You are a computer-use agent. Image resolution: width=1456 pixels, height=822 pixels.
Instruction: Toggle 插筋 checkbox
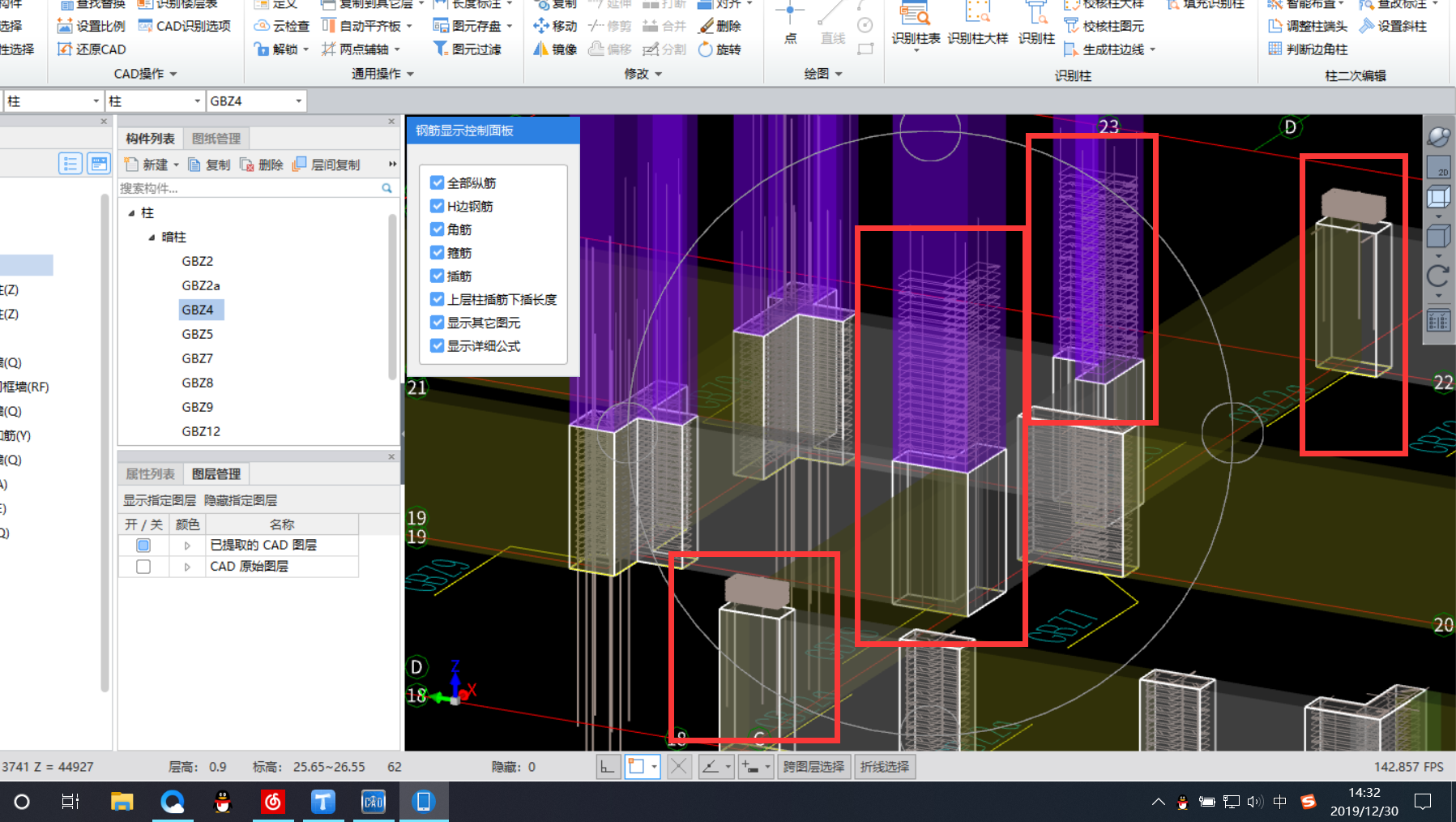point(437,276)
